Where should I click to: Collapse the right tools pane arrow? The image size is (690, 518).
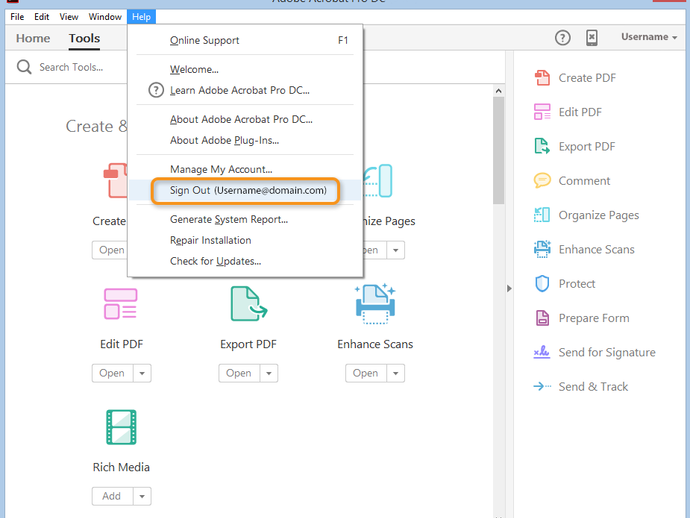(509, 289)
